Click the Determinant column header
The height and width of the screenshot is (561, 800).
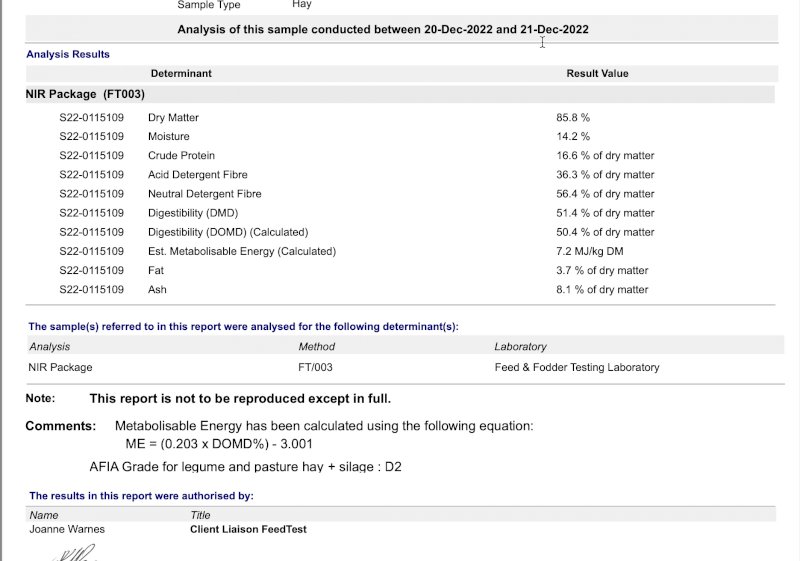pos(181,73)
